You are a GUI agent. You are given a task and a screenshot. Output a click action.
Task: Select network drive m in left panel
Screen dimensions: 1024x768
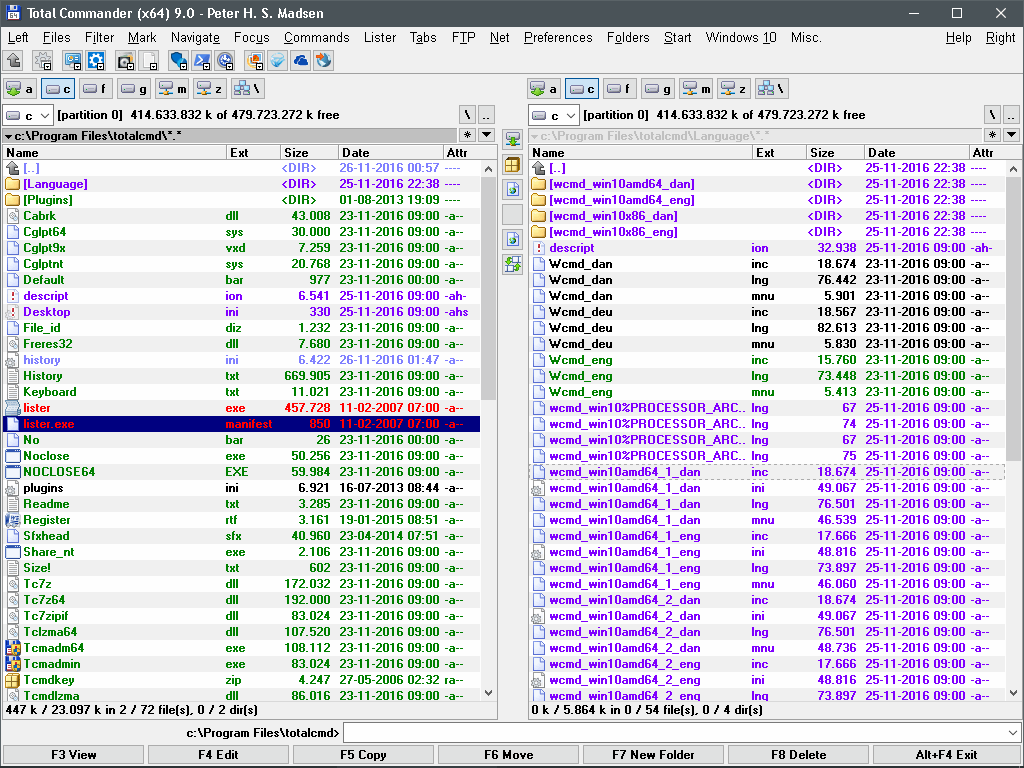click(x=172, y=89)
